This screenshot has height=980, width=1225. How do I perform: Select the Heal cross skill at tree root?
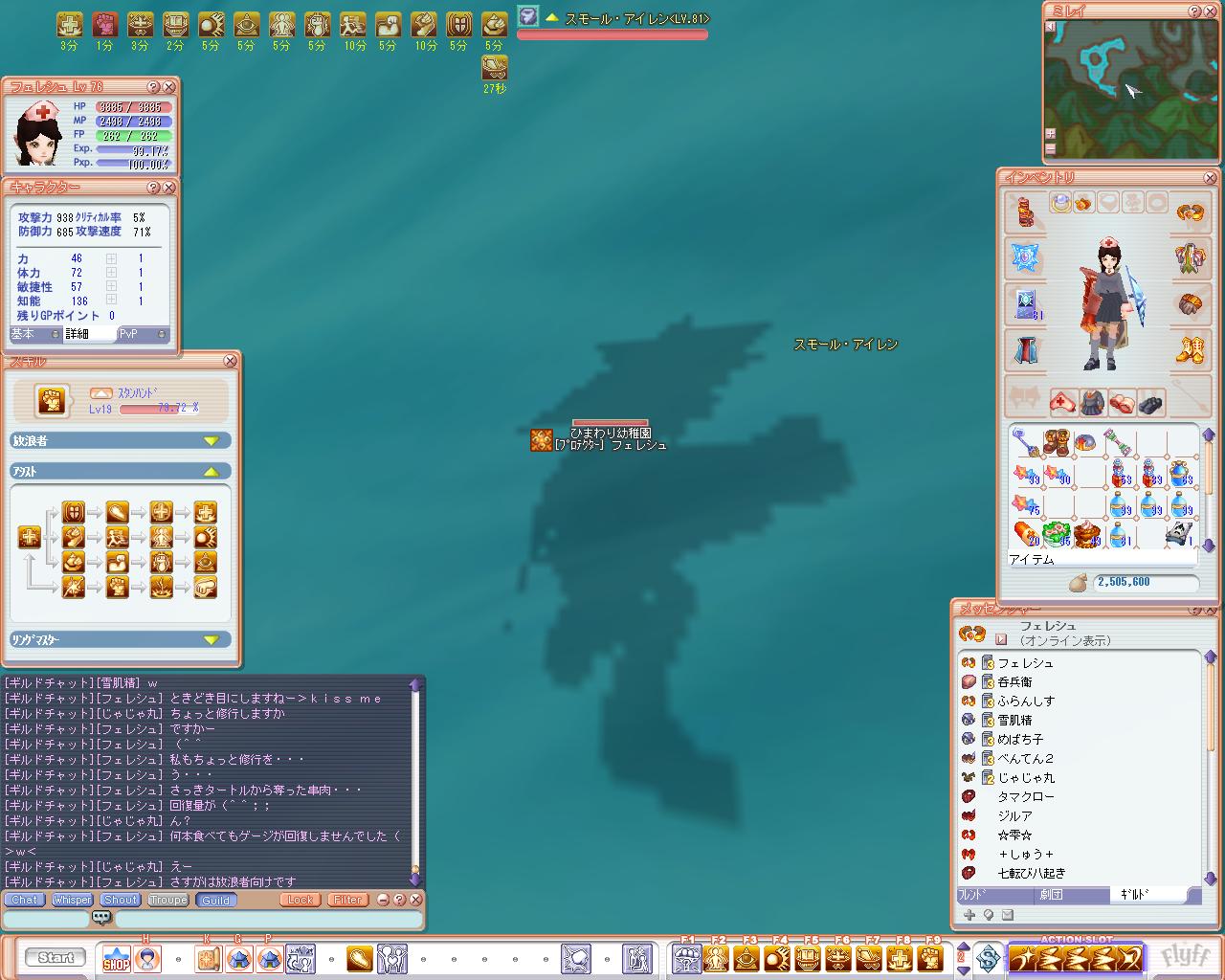pyautogui.click(x=30, y=537)
